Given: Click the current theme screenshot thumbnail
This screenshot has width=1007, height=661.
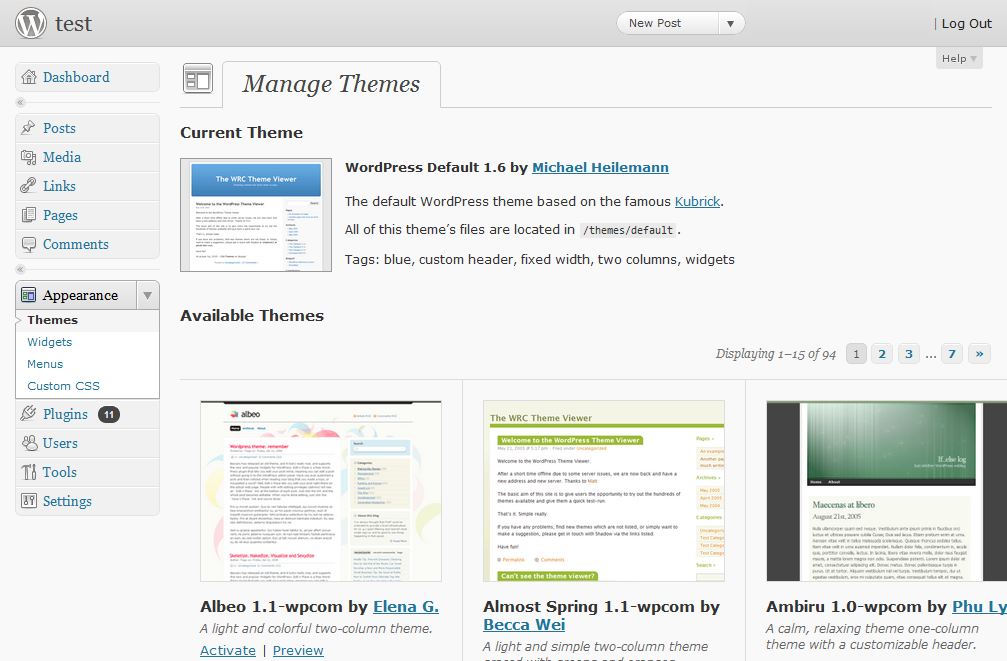Looking at the screenshot, I should (x=256, y=215).
